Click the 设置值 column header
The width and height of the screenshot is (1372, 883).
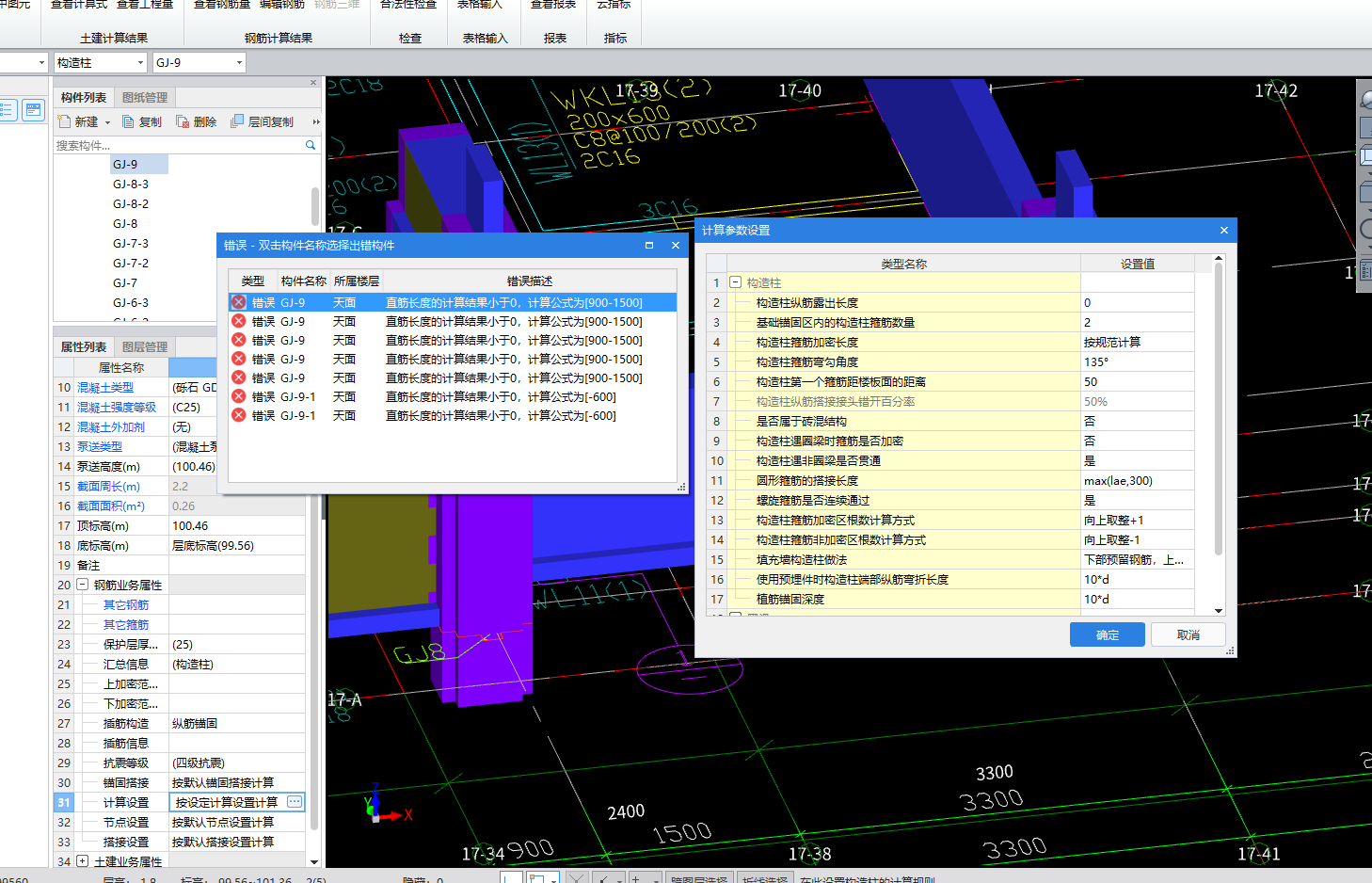pyautogui.click(x=1138, y=264)
